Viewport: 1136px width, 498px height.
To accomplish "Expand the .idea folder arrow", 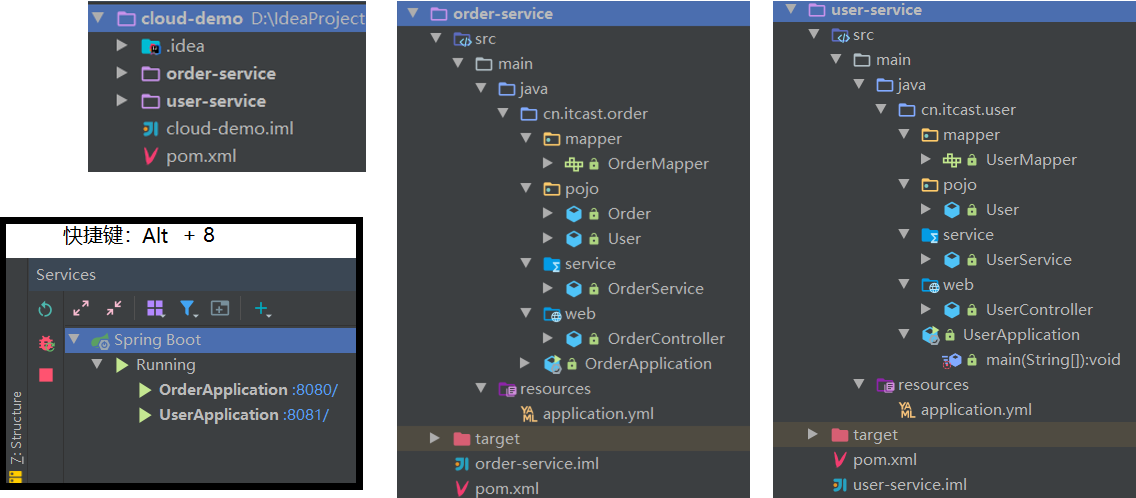I will (122, 46).
